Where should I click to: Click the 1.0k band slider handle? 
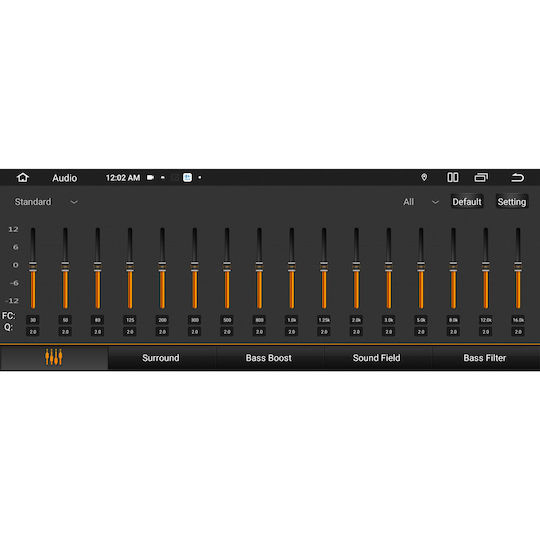tap(291, 267)
